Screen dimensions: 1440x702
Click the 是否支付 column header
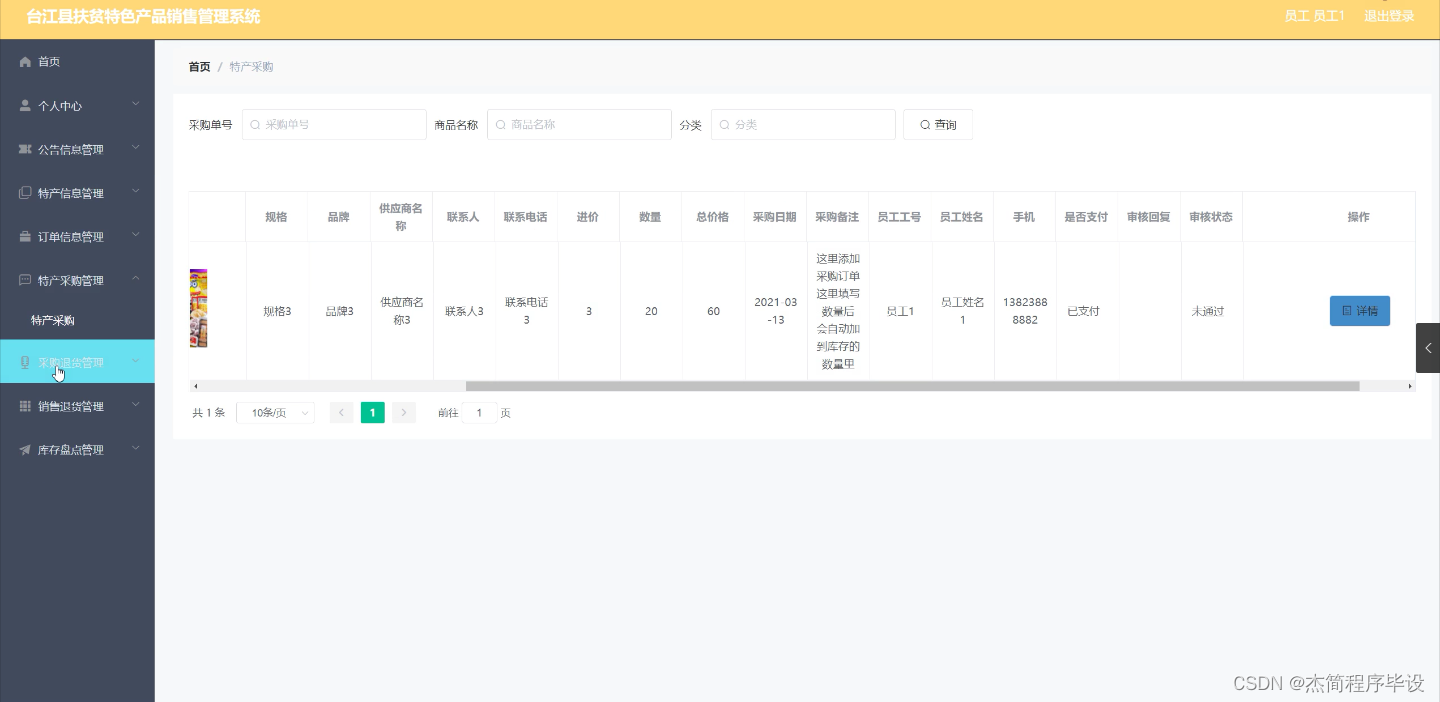[1086, 217]
